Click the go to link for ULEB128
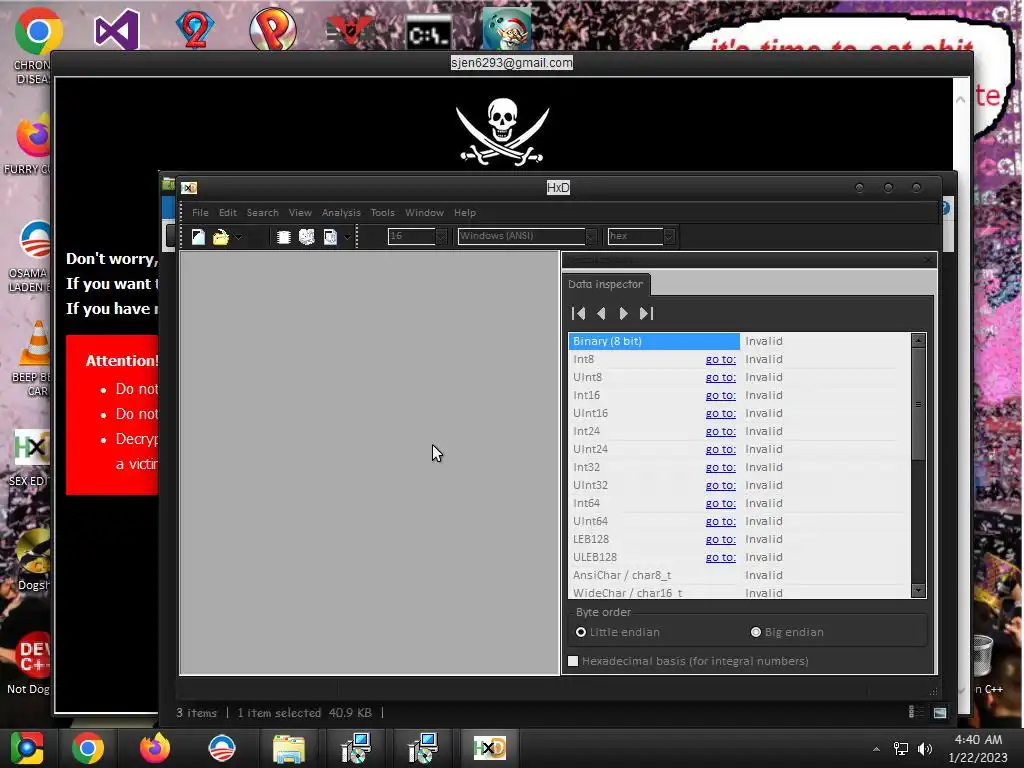The image size is (1024, 768). [720, 557]
